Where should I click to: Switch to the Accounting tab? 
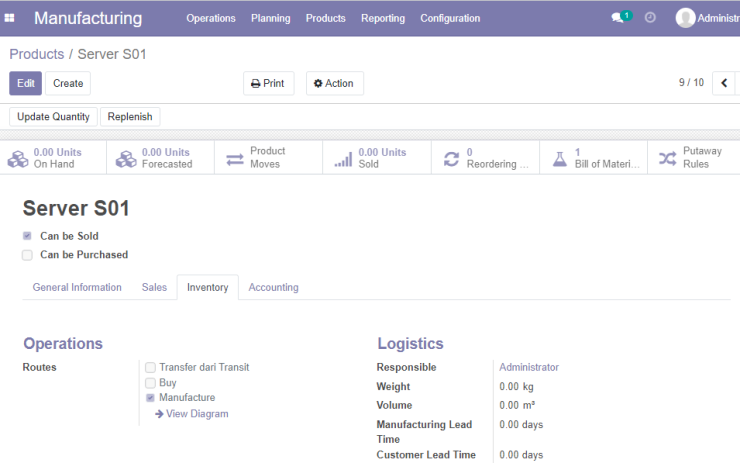click(273, 287)
